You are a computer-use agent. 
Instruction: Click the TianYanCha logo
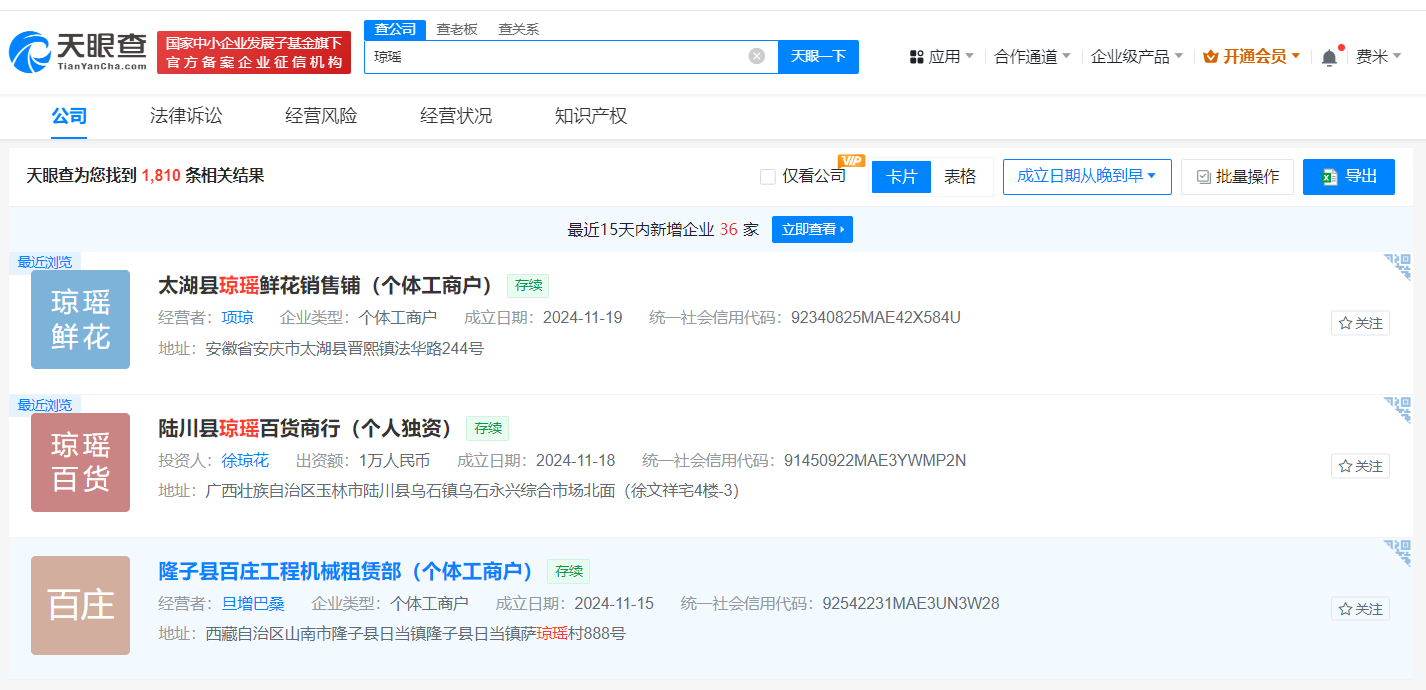[78, 52]
